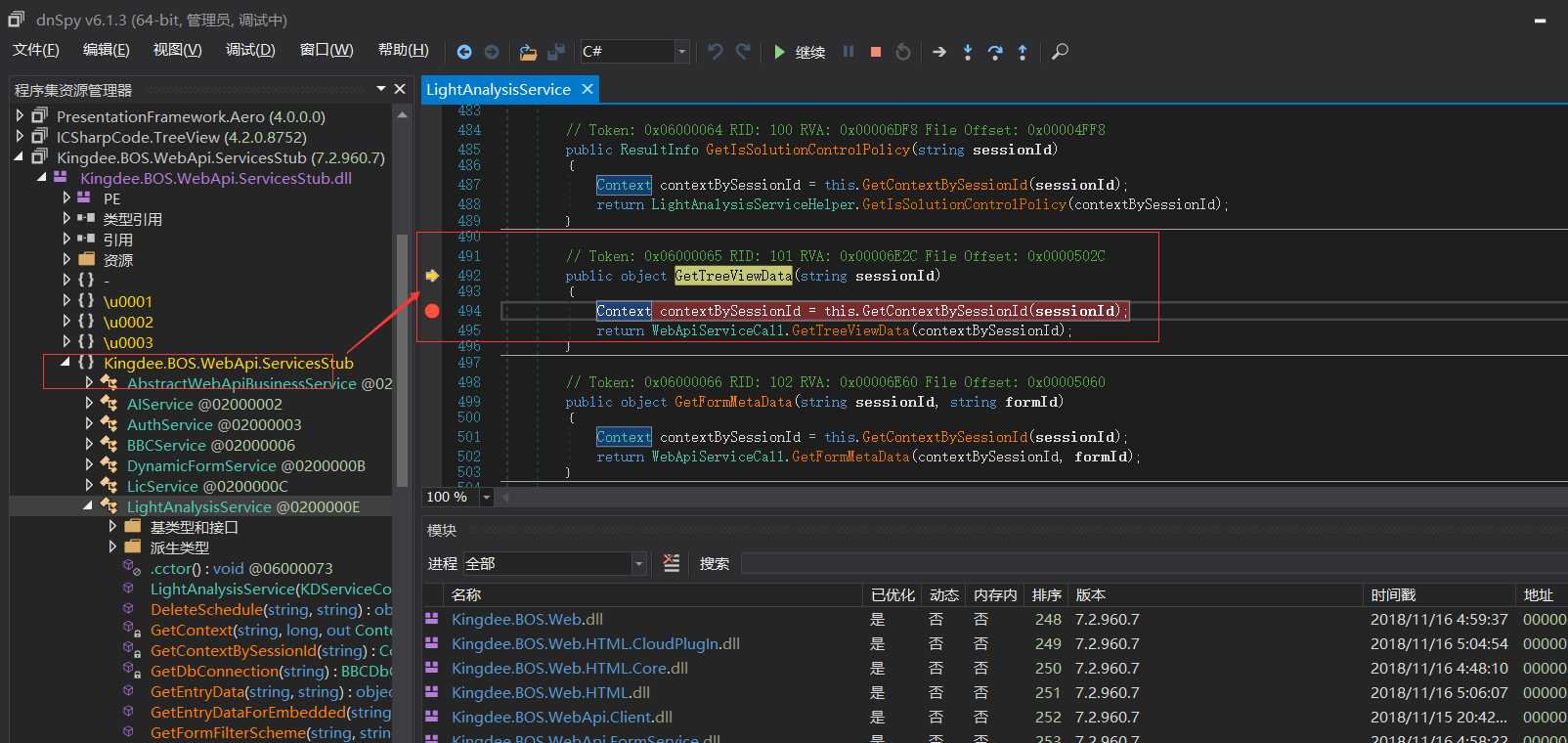Expand the 资源 folder node

coord(66,259)
